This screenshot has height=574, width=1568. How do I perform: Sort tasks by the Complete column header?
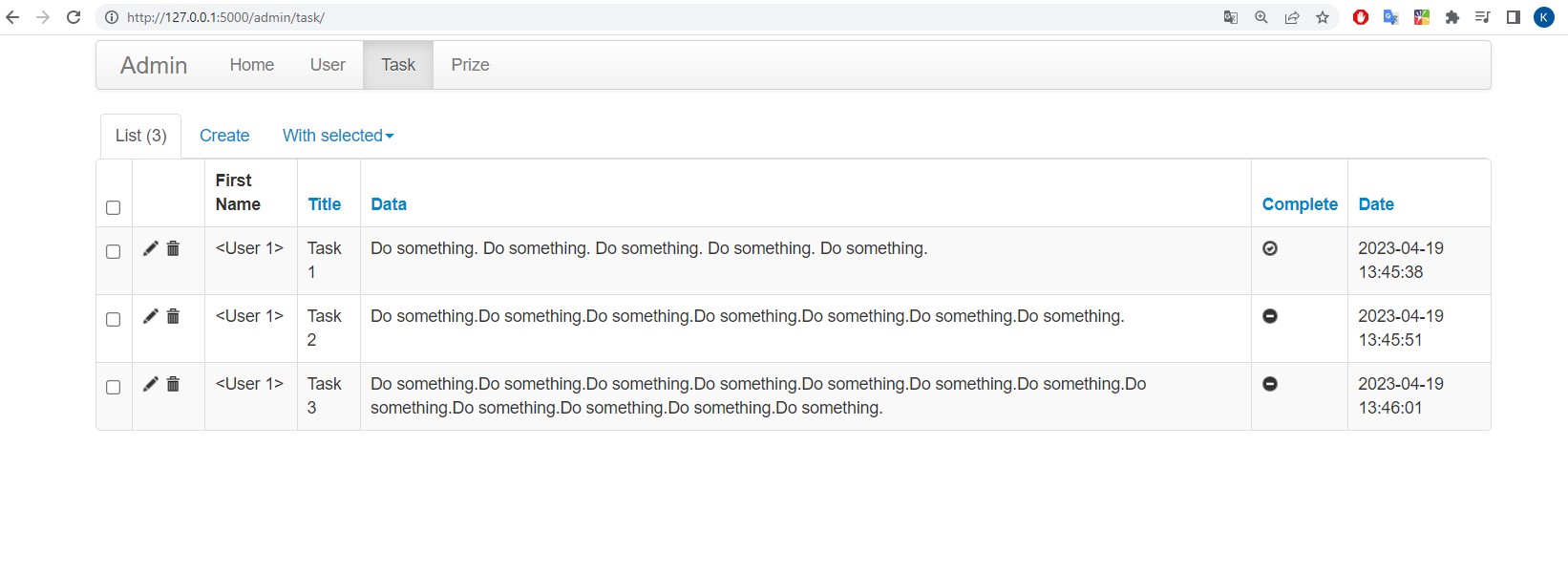tap(1300, 204)
